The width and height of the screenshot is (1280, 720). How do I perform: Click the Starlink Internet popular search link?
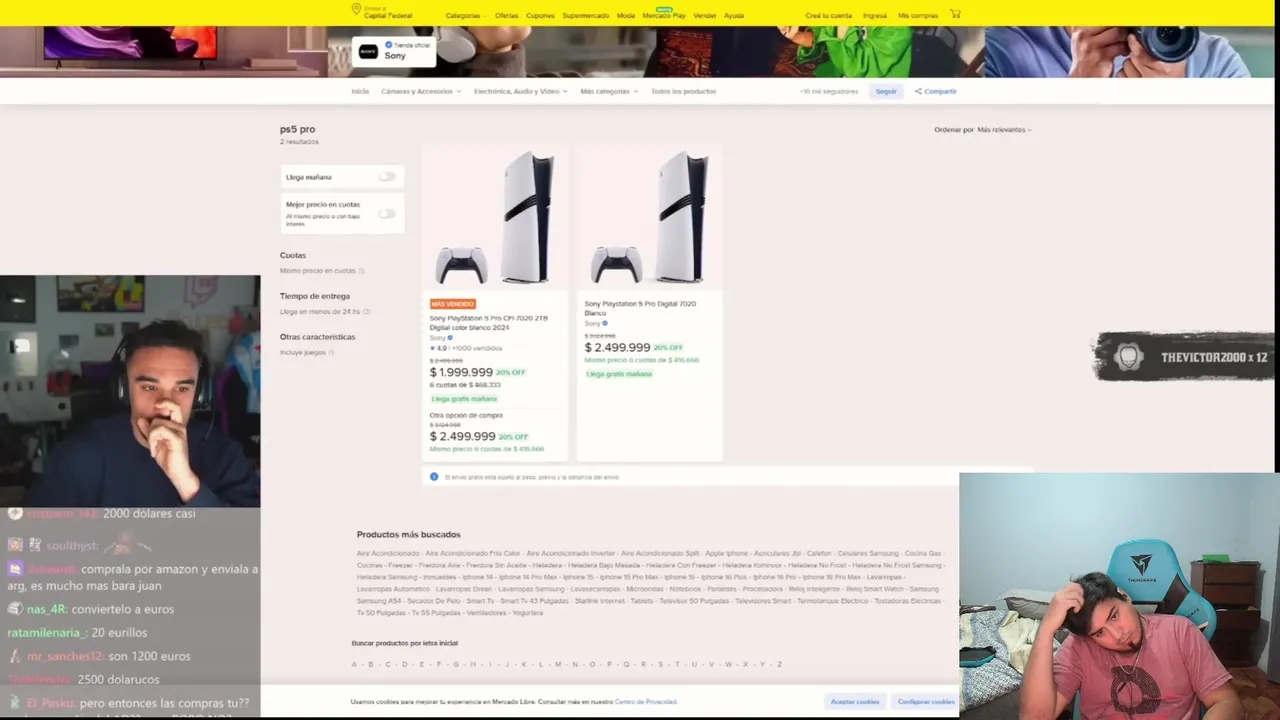click(599, 601)
